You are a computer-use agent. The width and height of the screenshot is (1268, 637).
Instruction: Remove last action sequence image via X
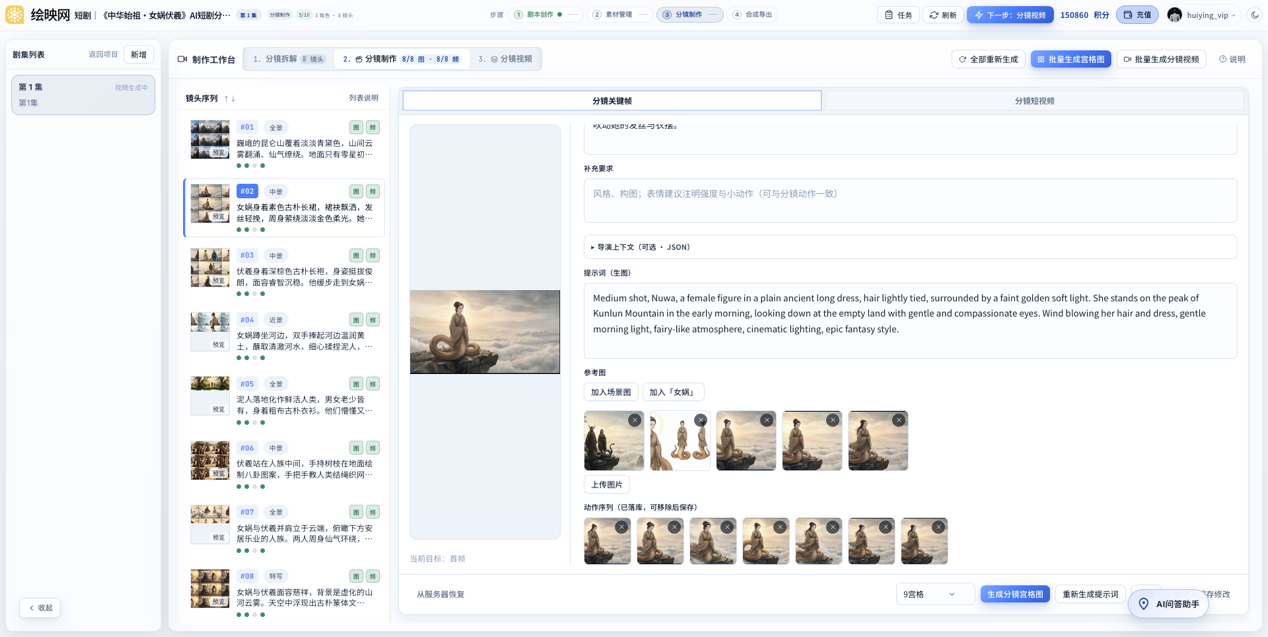938,527
